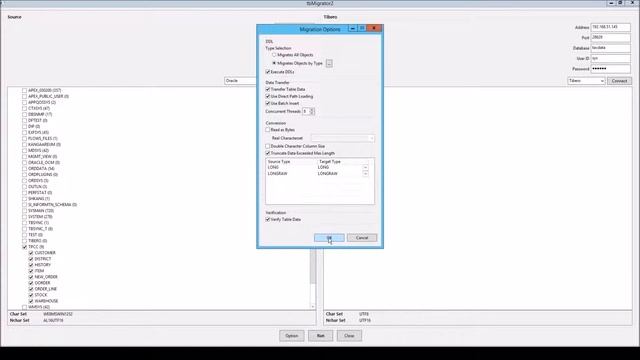The height and width of the screenshot is (360, 640).
Task: Select the EXFSYS schema row
Action: [38, 132]
